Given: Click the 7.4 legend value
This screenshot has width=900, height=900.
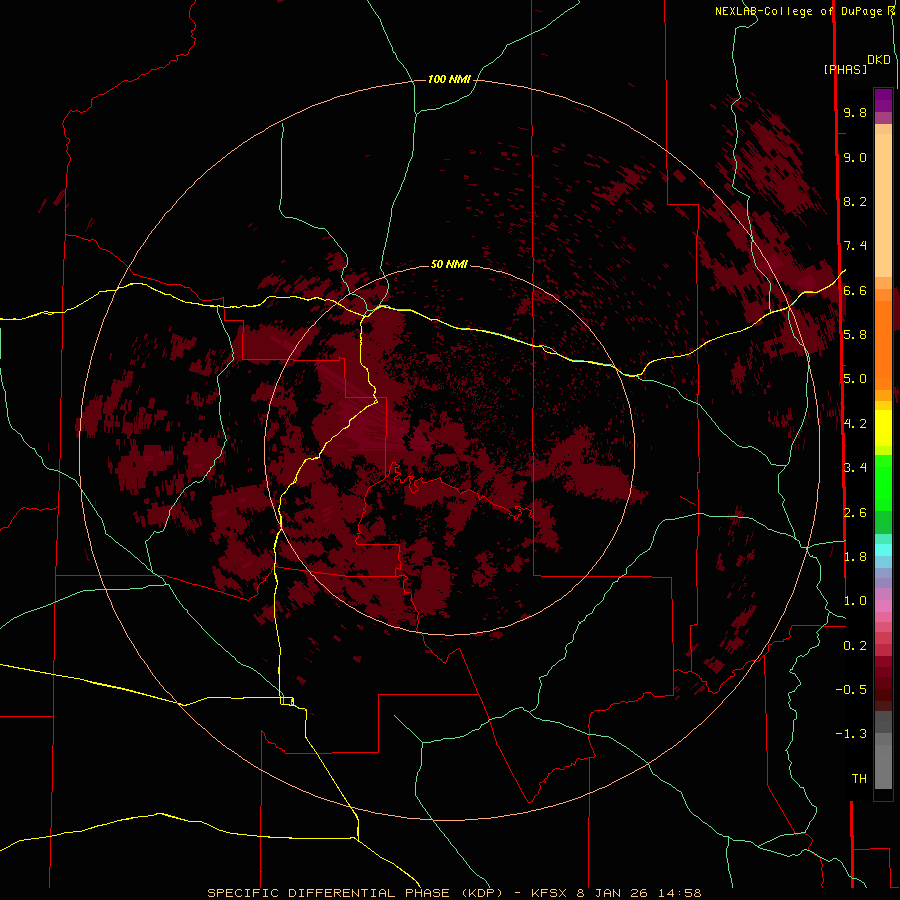Looking at the screenshot, I should point(855,246).
